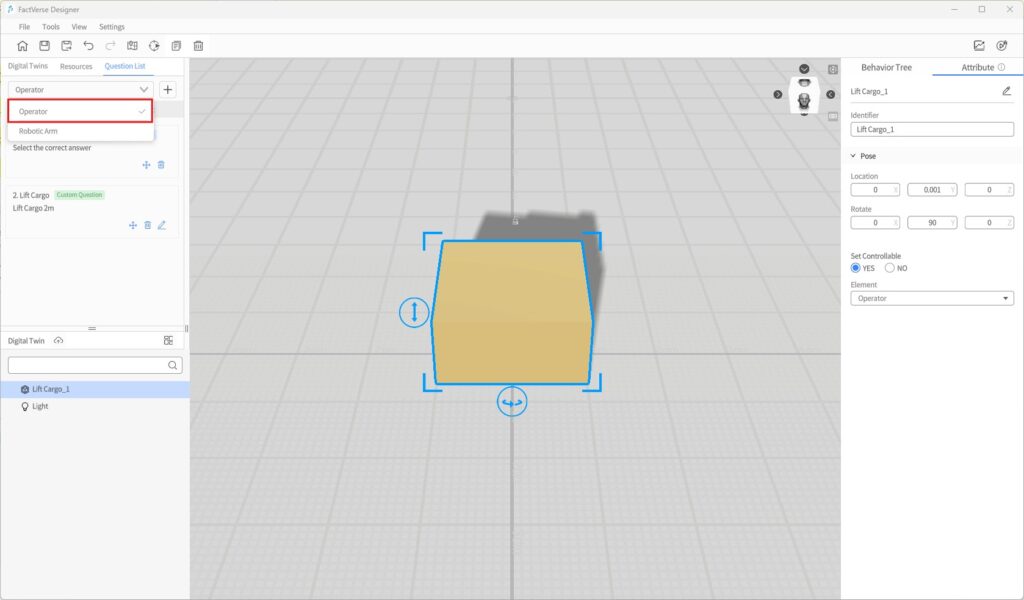Click the trash icon in the top toolbar

tap(199, 46)
